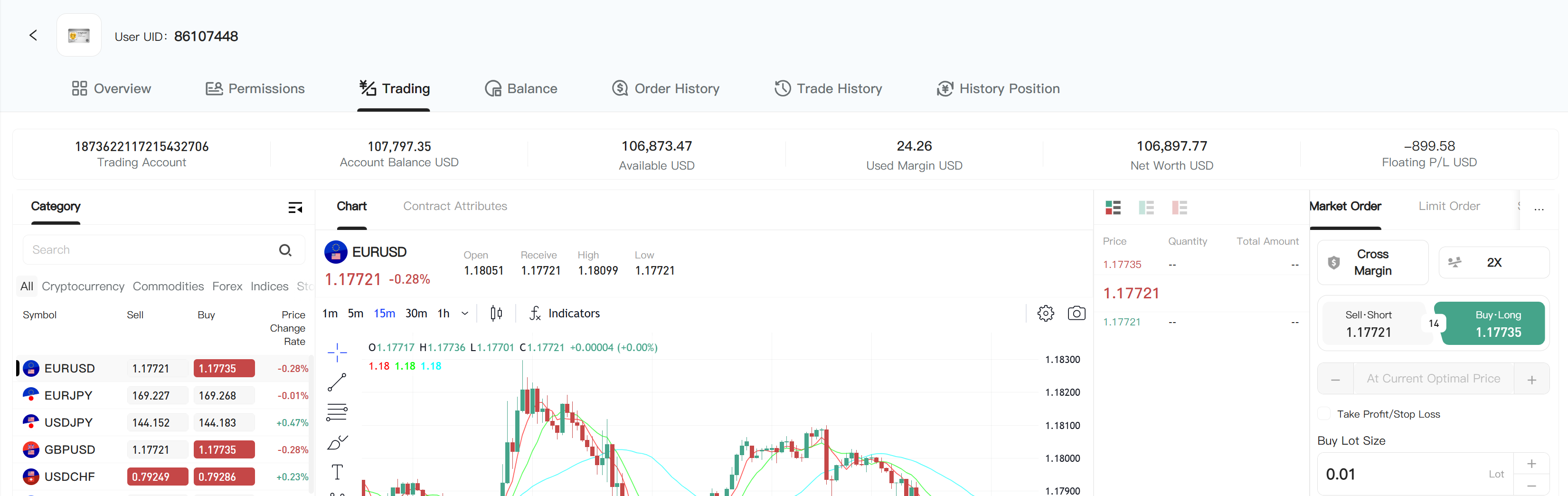Image resolution: width=1568 pixels, height=496 pixels.
Task: Open the Trade History tab
Action: (828, 88)
